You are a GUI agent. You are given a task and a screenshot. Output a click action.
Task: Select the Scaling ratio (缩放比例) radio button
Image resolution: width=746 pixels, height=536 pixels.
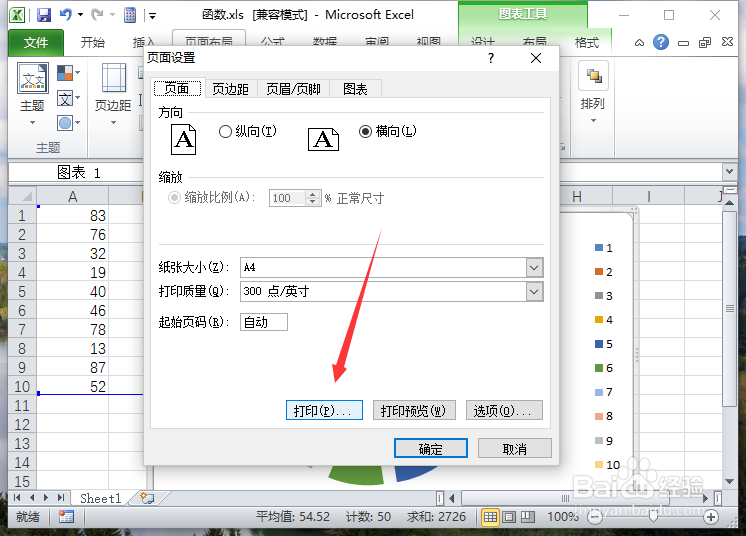pos(174,197)
